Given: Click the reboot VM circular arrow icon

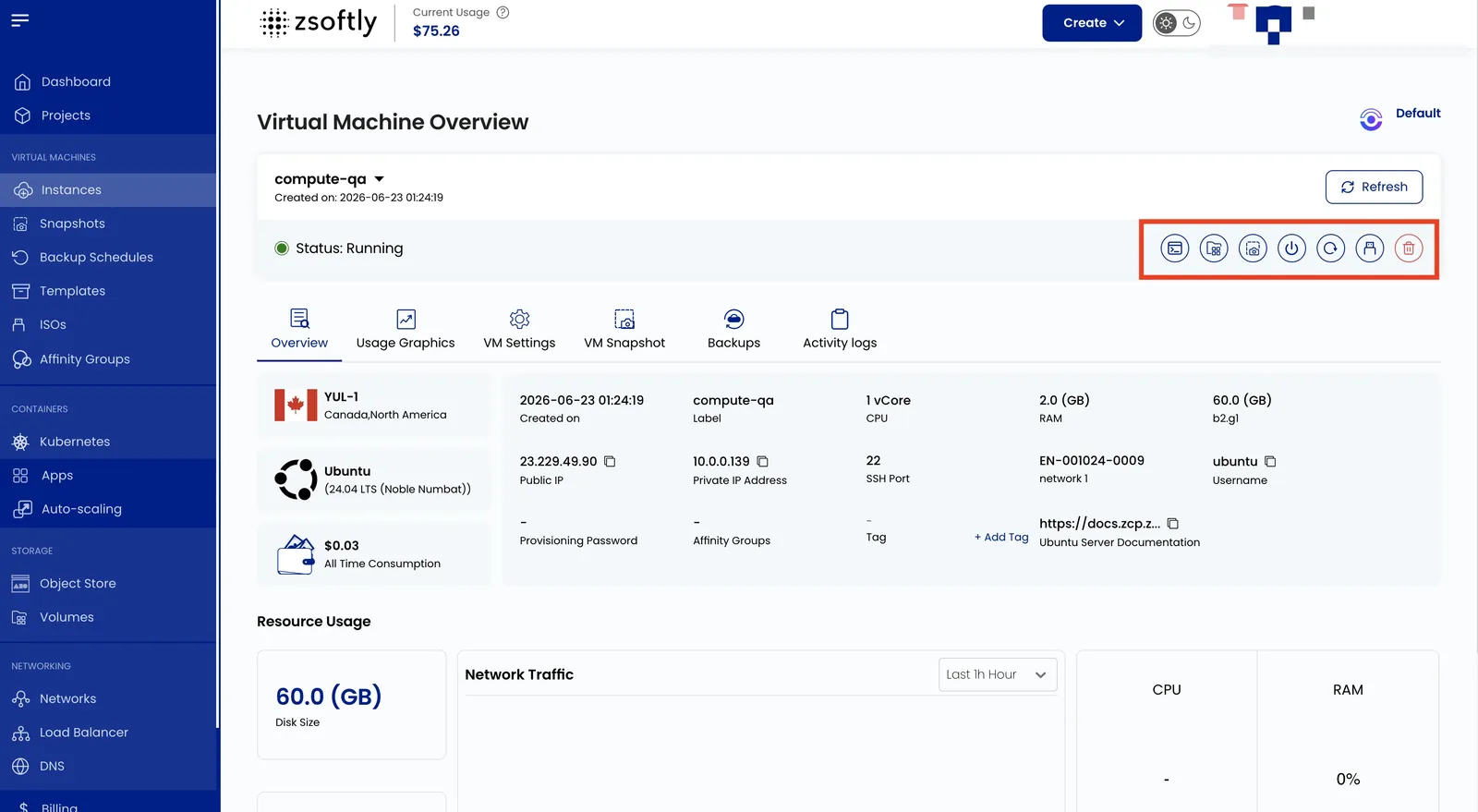Looking at the screenshot, I should pos(1330,248).
